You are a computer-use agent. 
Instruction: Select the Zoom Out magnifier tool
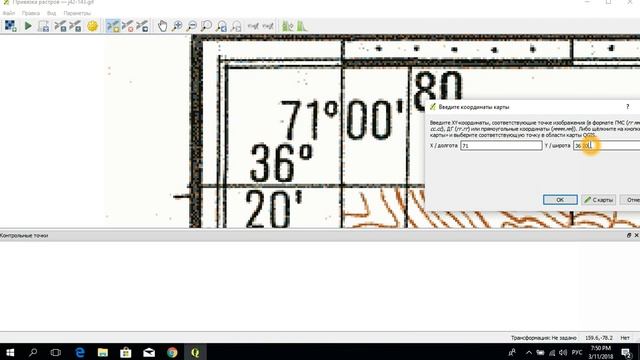pos(191,26)
